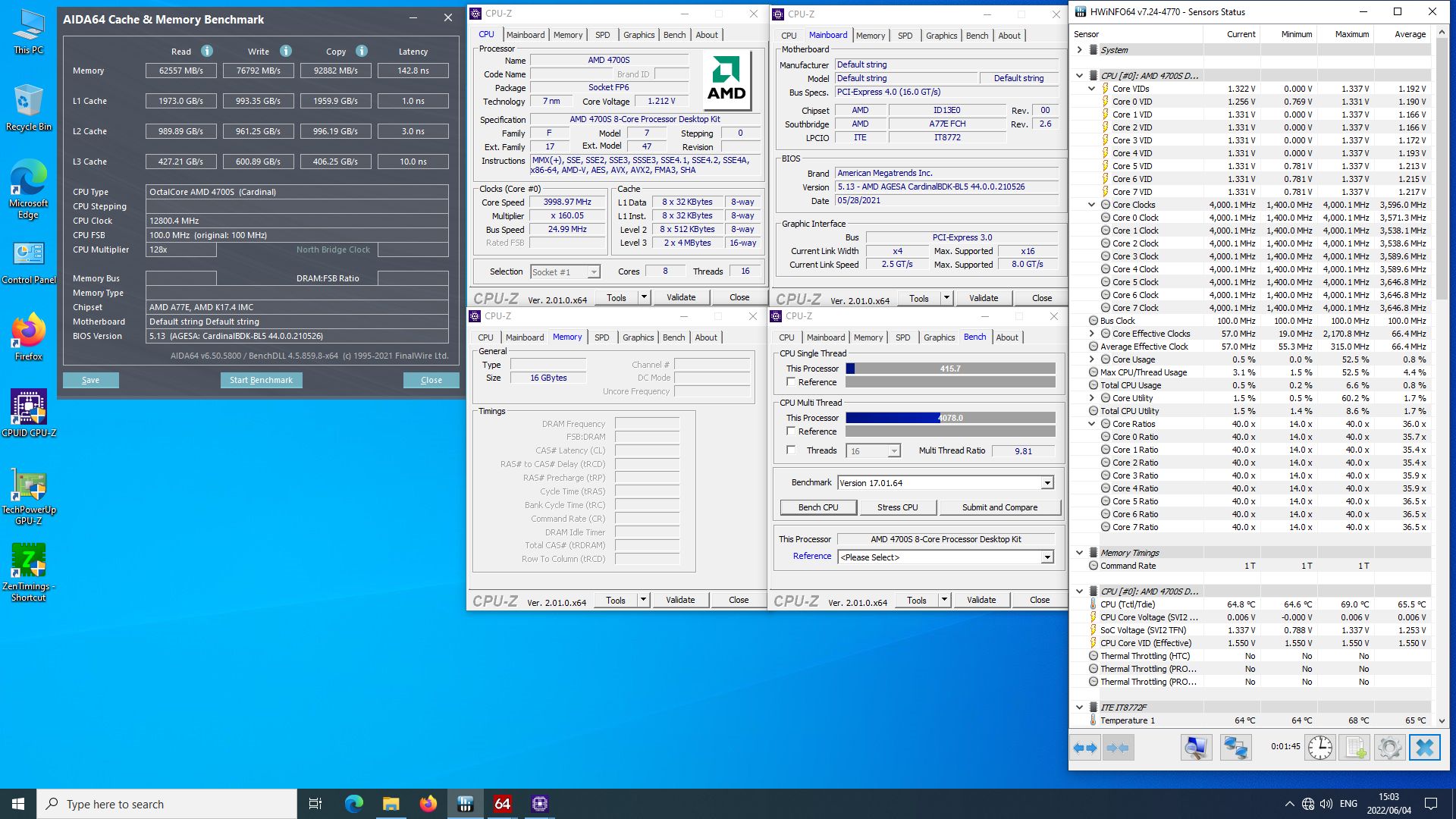
Task: Select the ZenTimings desktop shortcut
Action: (29, 573)
